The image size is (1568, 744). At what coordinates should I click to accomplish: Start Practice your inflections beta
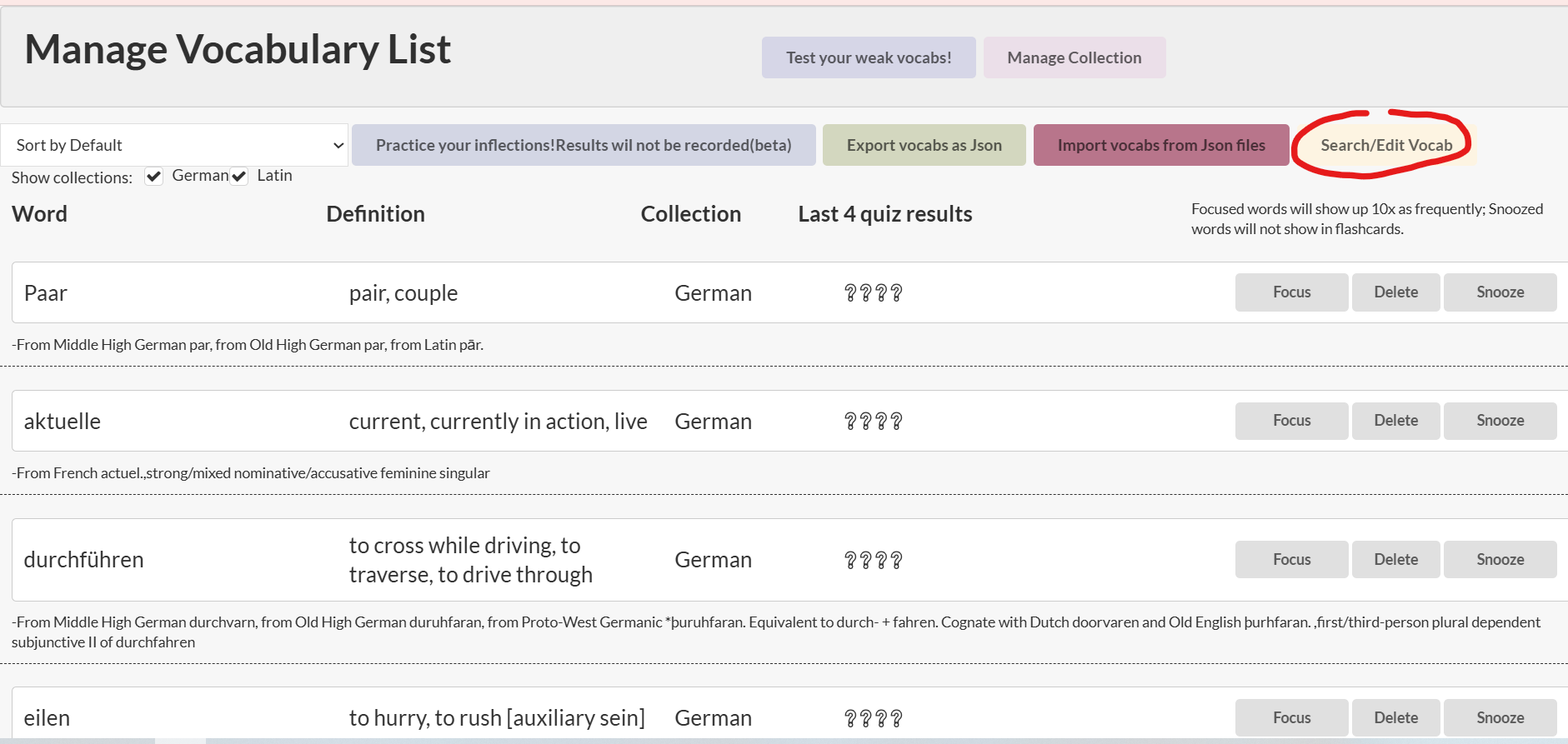click(584, 145)
